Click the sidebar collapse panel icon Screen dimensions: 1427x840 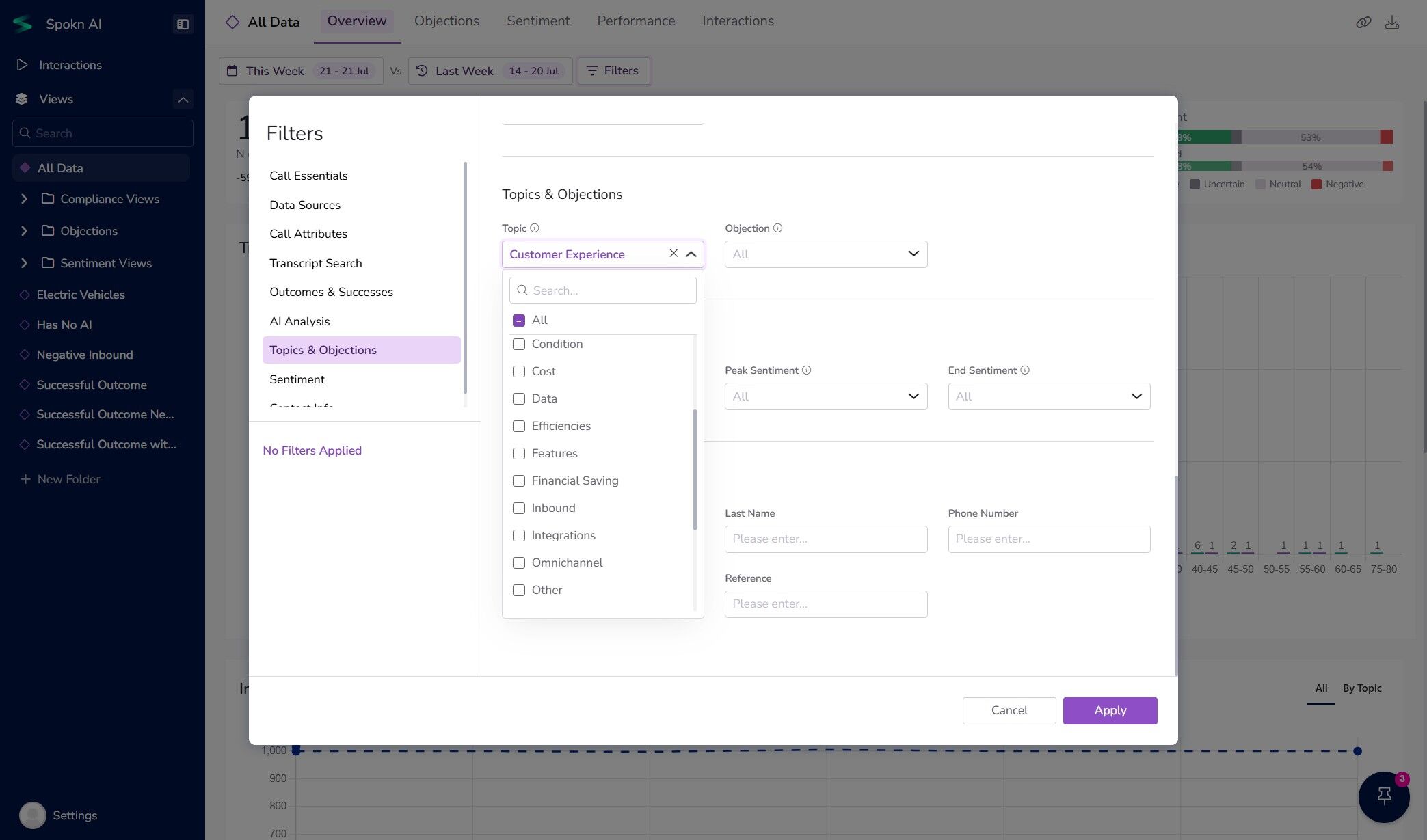pos(183,24)
